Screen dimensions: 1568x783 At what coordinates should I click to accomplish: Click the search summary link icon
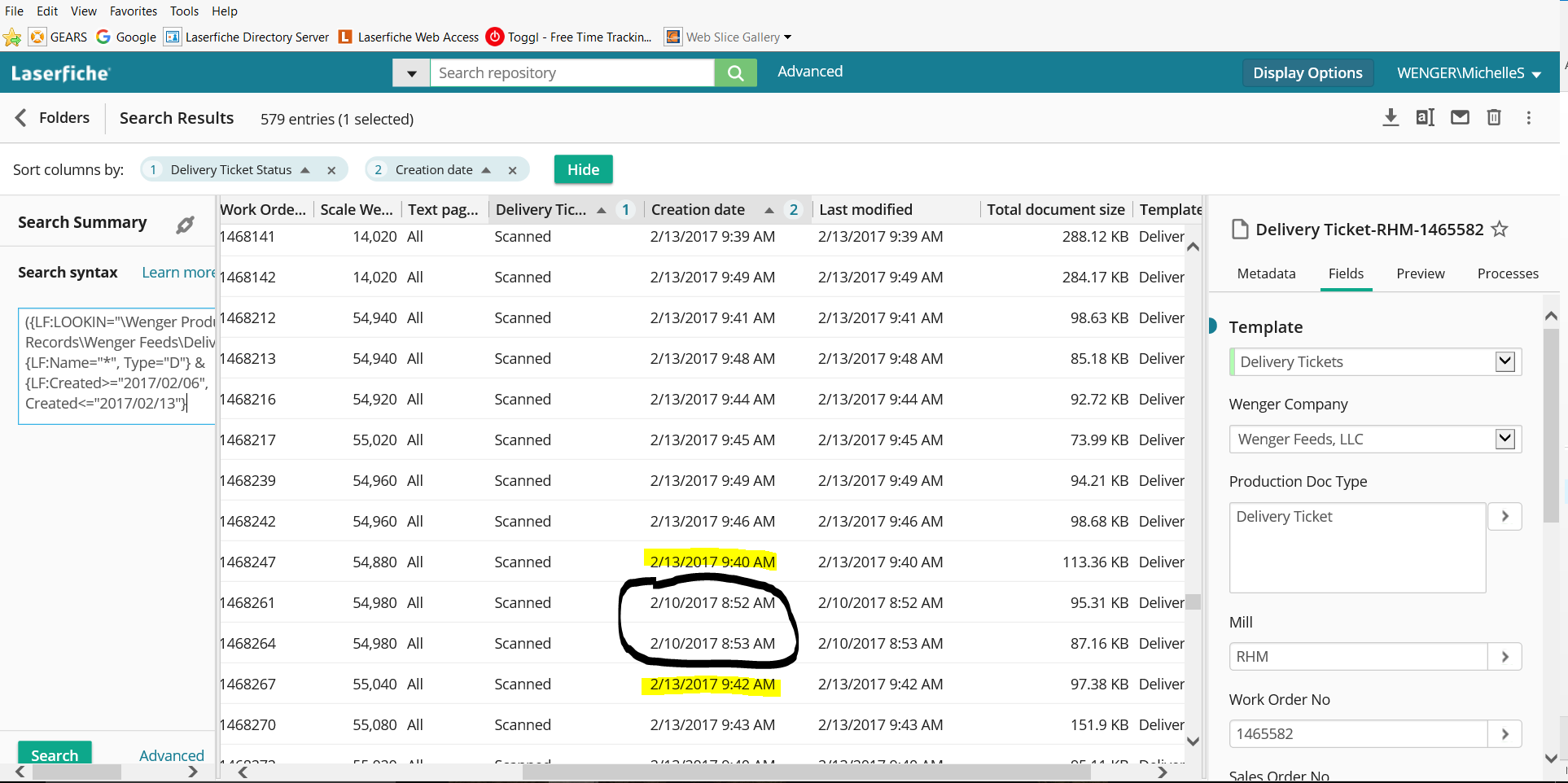click(185, 225)
